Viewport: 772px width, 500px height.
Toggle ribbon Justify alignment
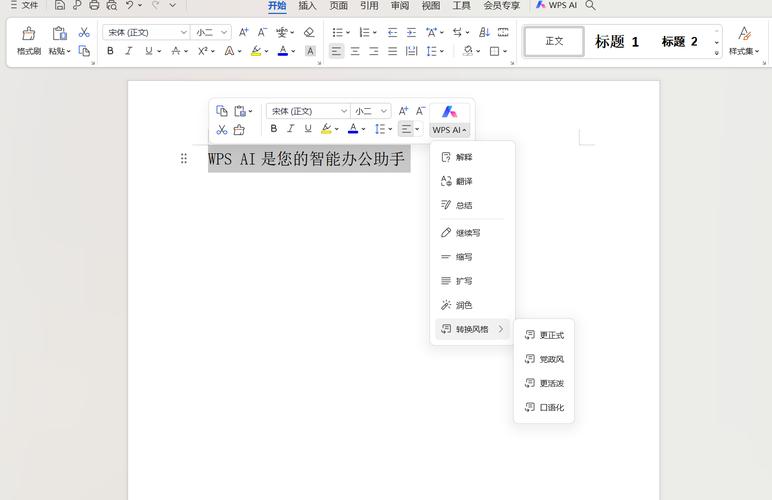pos(392,51)
